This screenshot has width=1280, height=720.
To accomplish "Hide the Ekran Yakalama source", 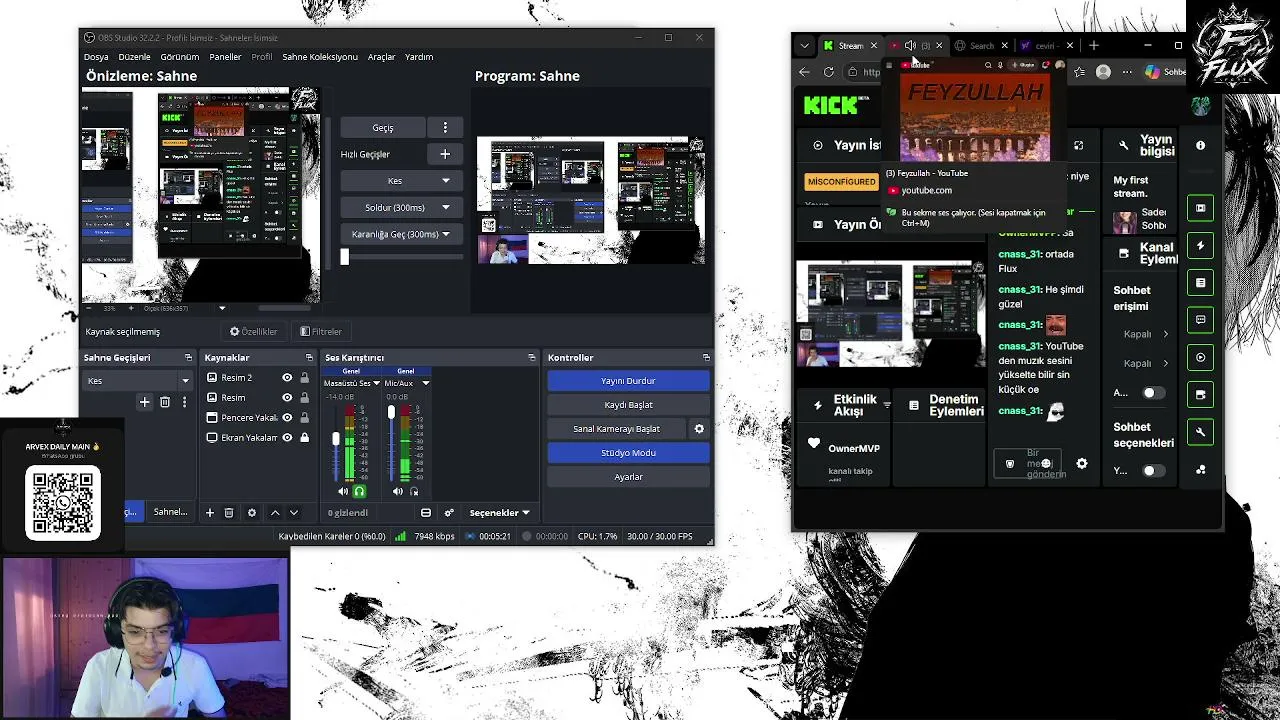I will pyautogui.click(x=287, y=438).
